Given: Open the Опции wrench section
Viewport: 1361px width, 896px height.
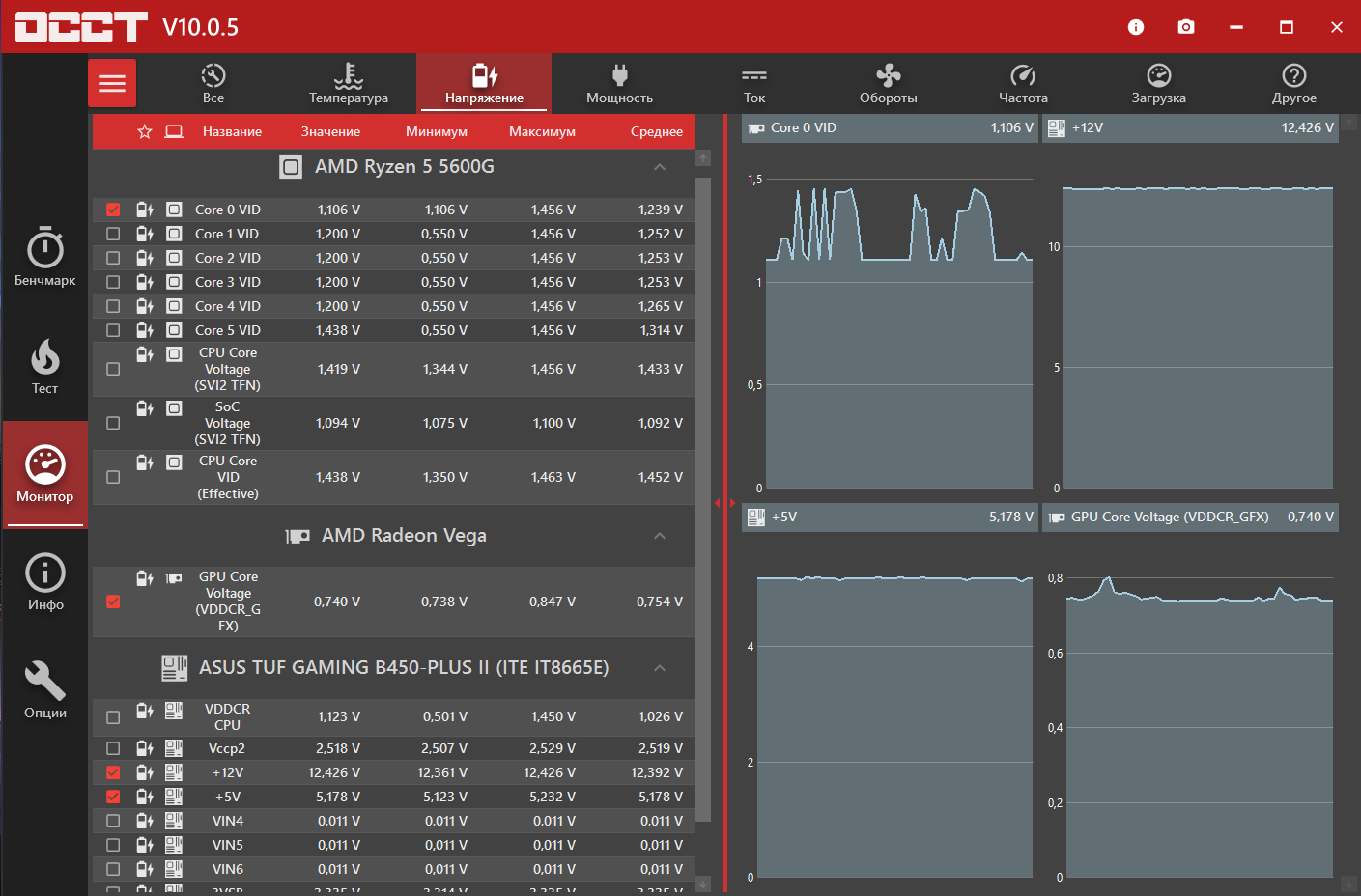Looking at the screenshot, I should pyautogui.click(x=45, y=690).
